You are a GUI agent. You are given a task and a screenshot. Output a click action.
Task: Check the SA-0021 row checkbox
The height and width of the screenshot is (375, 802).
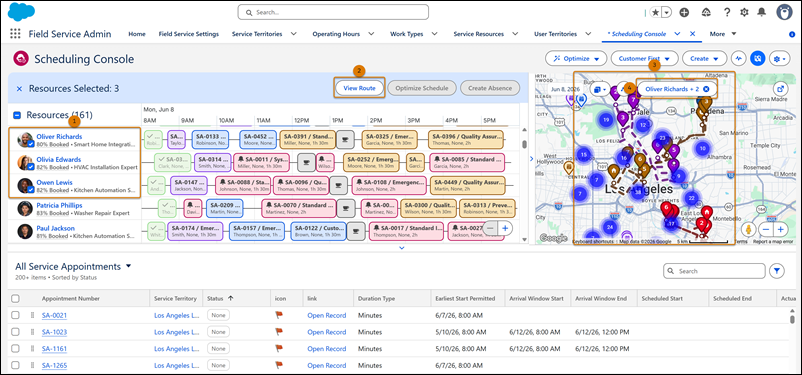click(15, 316)
